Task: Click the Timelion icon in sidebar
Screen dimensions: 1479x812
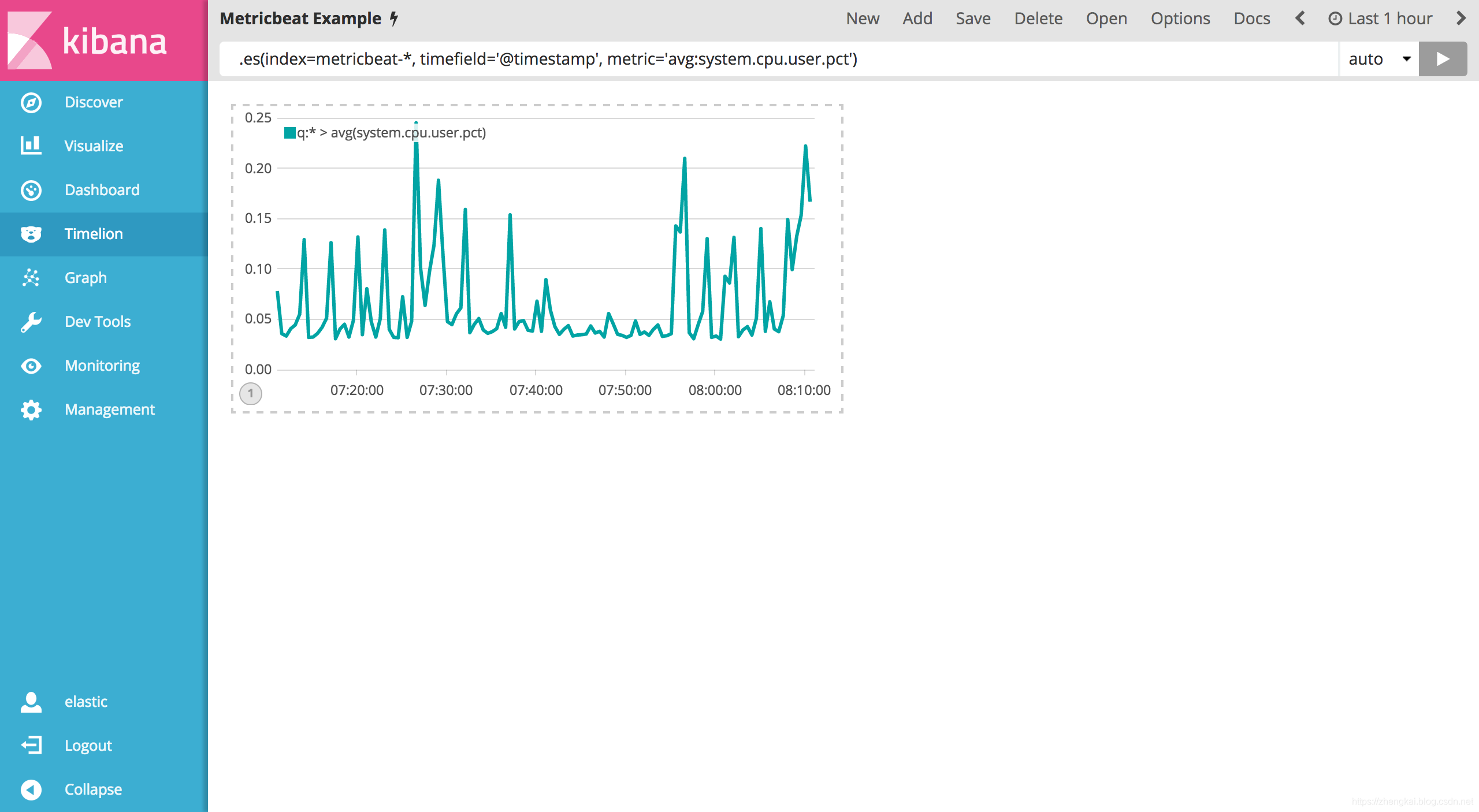Action: (x=30, y=233)
